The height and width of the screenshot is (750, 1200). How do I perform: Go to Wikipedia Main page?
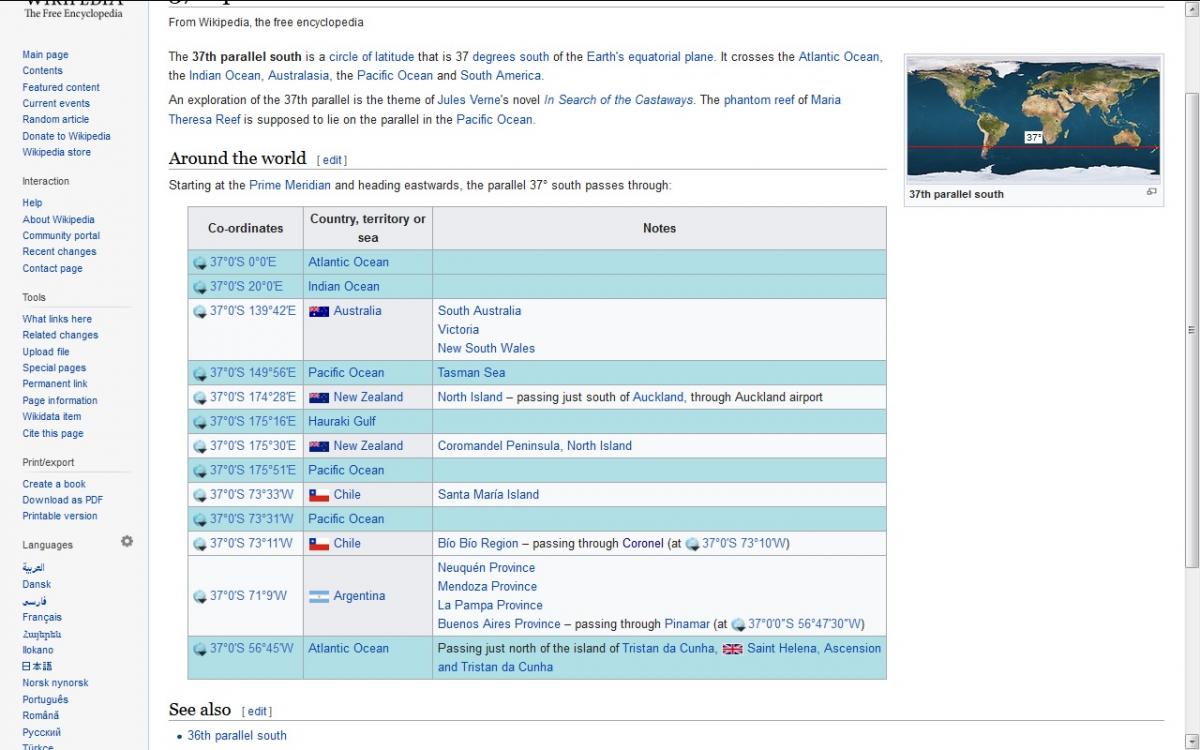pyautogui.click(x=46, y=55)
